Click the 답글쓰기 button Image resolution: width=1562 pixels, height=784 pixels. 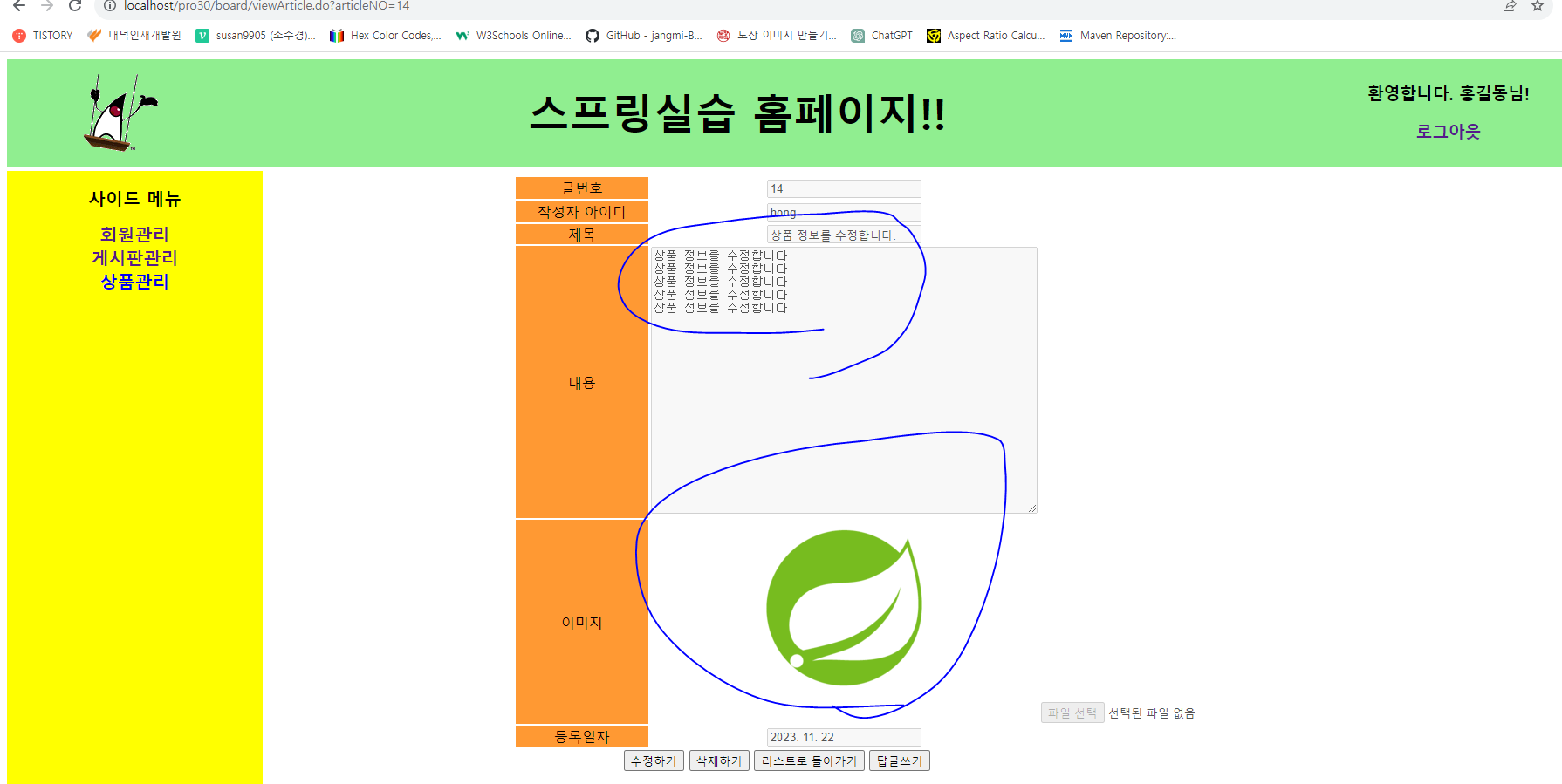(900, 760)
